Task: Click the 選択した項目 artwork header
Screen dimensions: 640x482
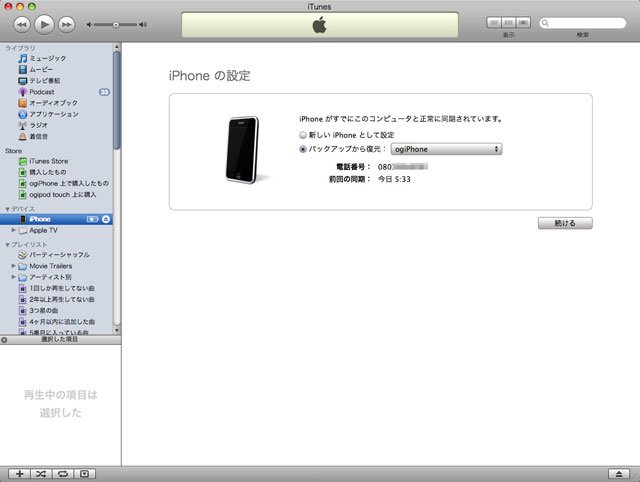Action: 60,340
